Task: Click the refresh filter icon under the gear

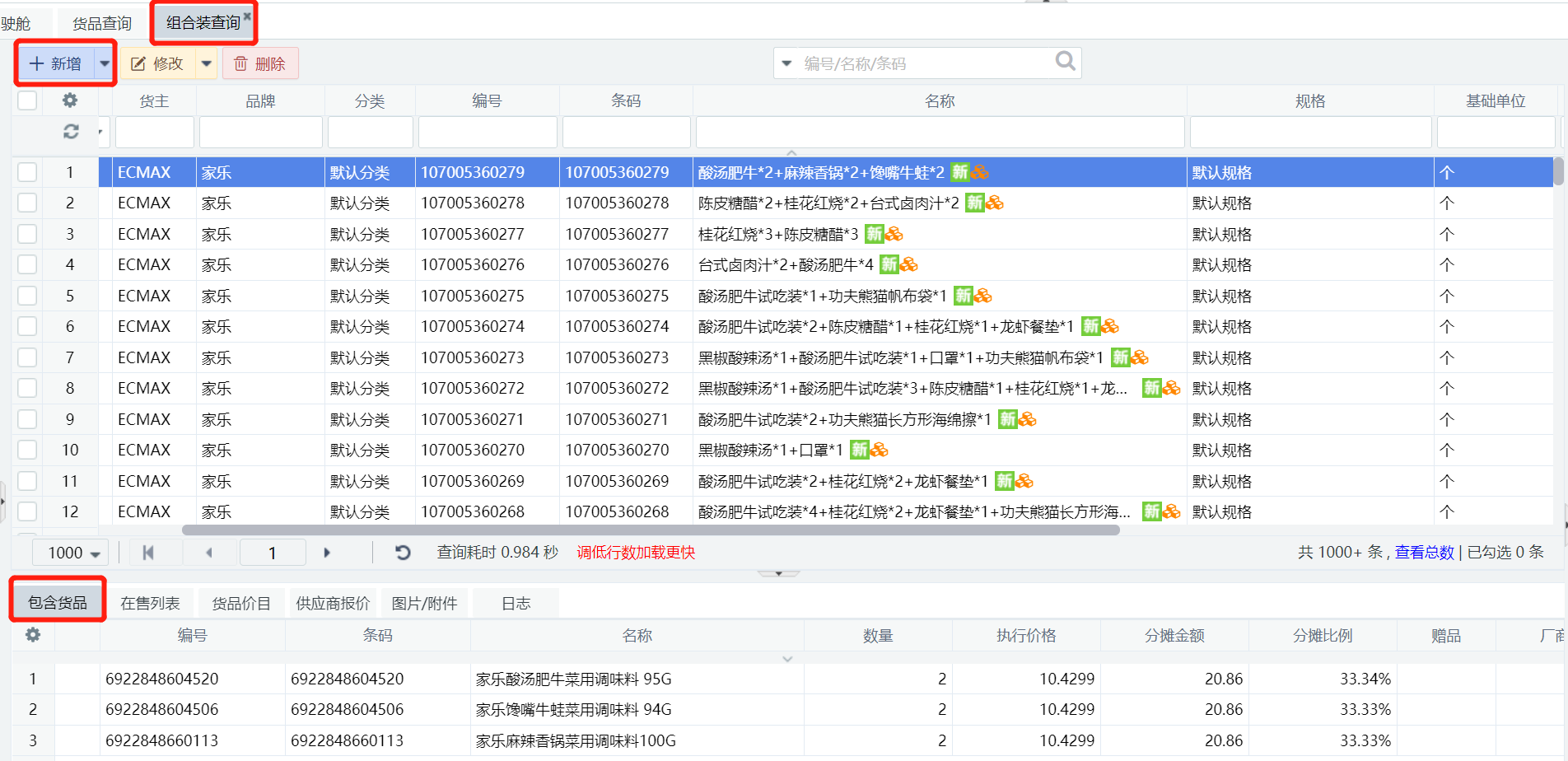Action: 71,132
